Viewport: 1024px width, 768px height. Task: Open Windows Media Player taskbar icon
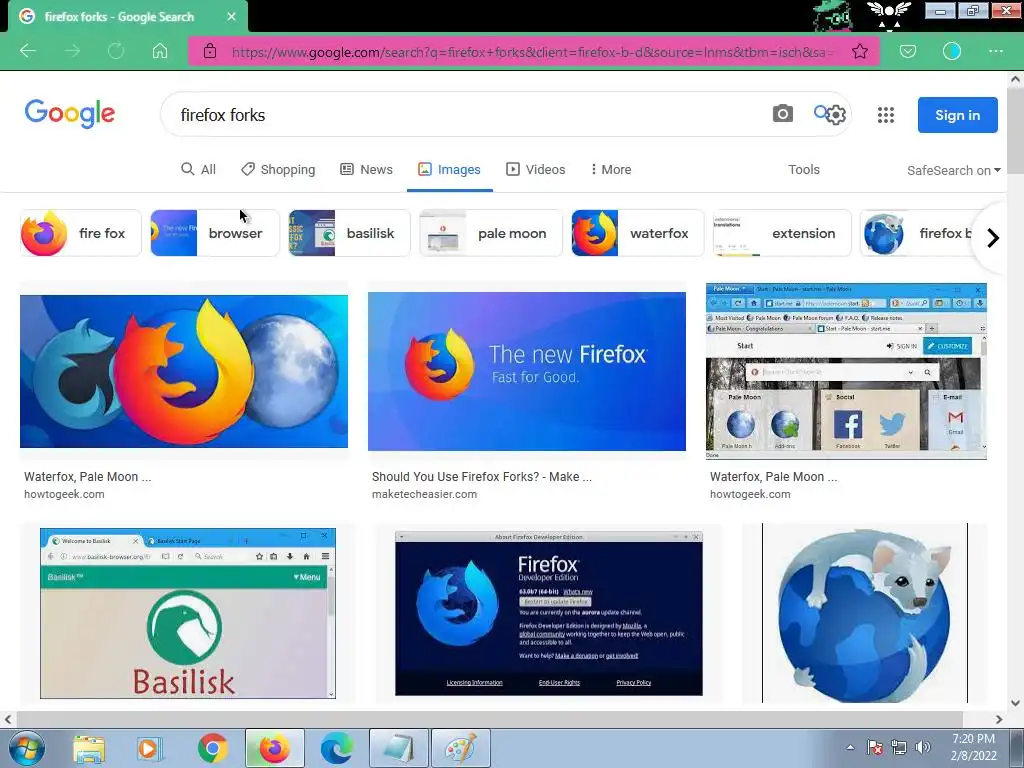click(x=148, y=749)
